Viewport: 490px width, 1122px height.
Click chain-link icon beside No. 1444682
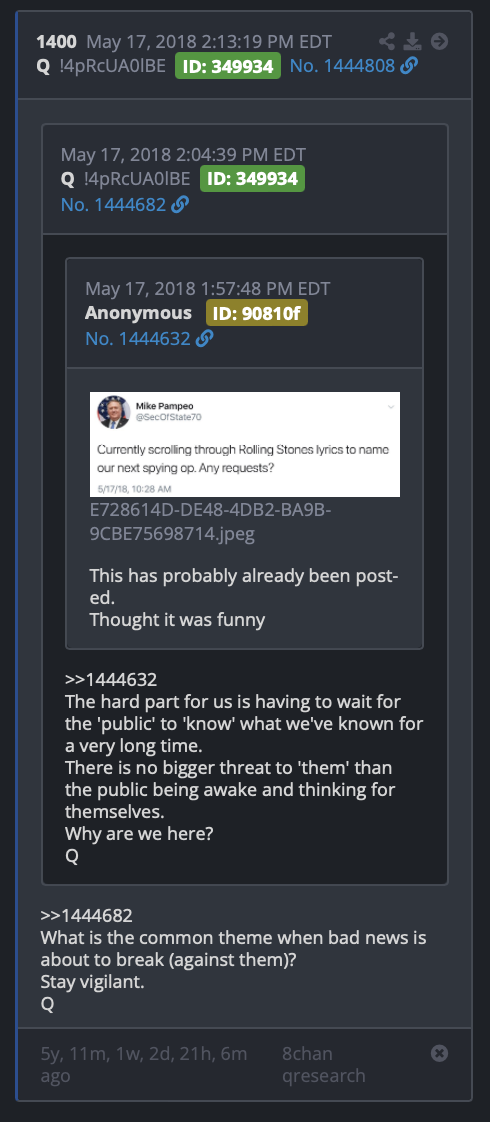click(180, 205)
